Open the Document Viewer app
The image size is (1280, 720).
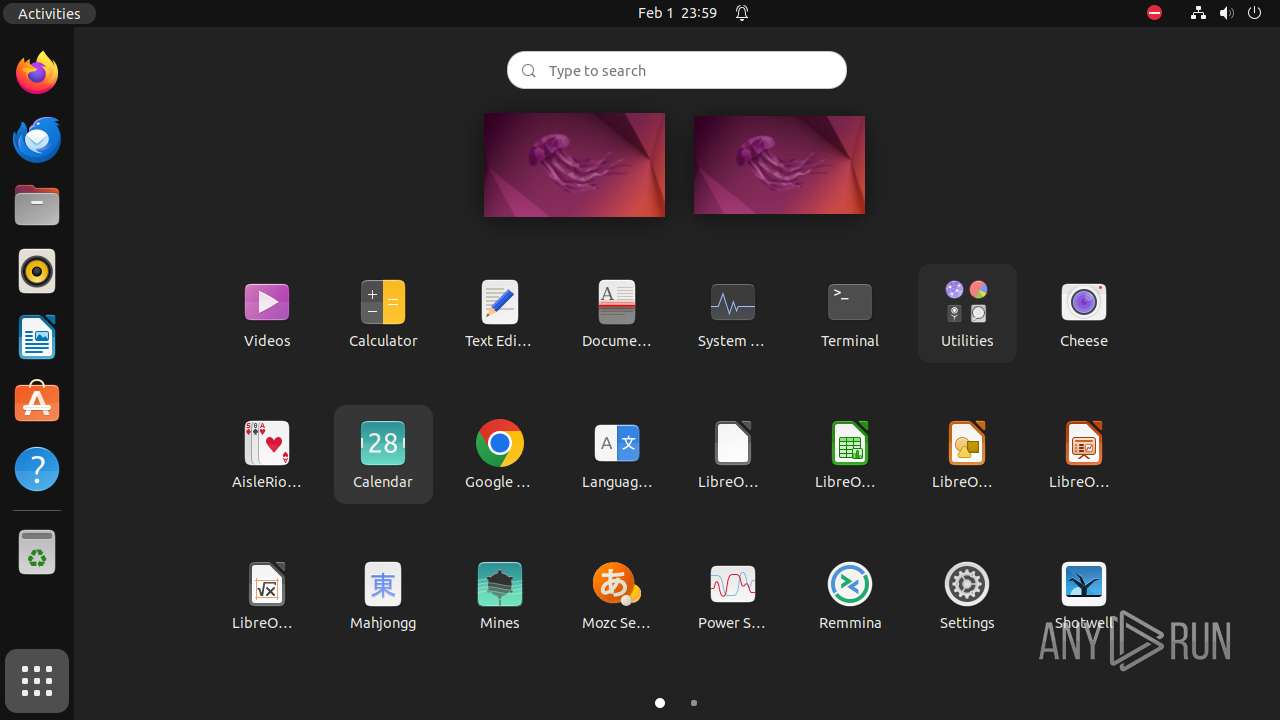[616, 314]
